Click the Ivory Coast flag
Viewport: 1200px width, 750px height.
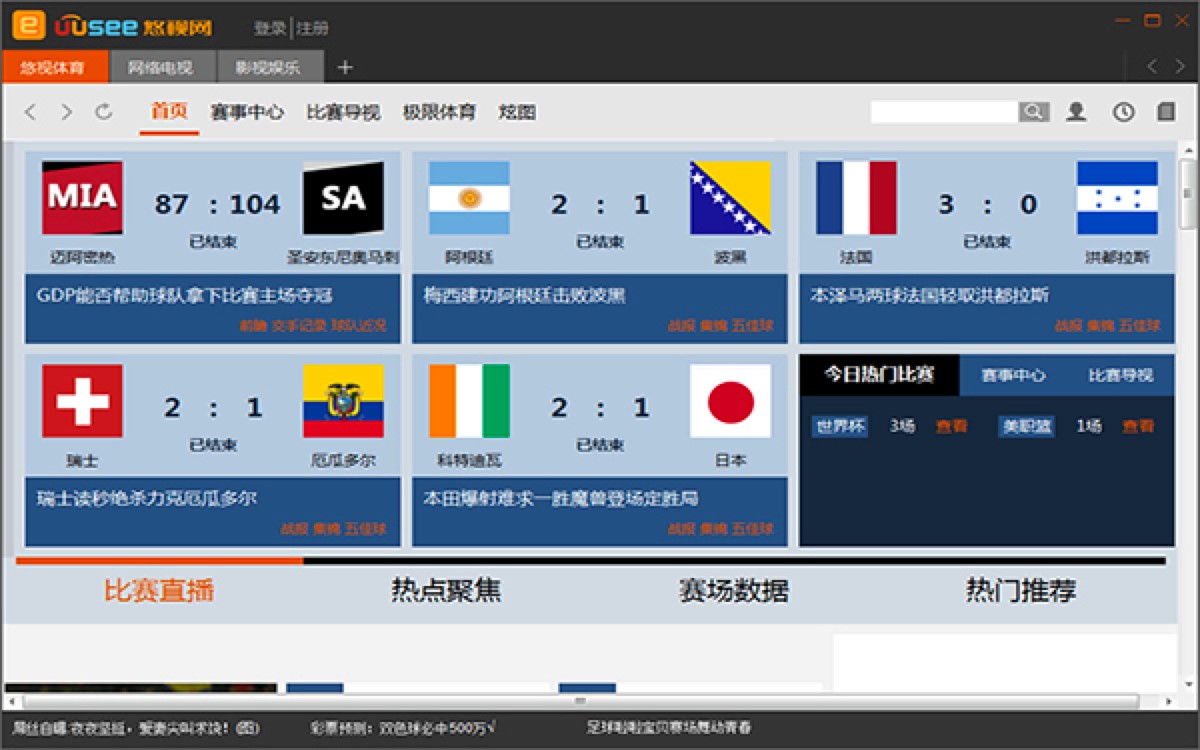[x=469, y=401]
